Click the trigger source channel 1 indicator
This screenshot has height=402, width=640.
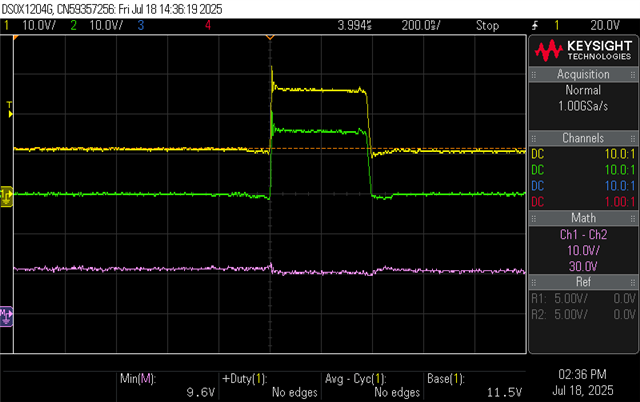557,25
